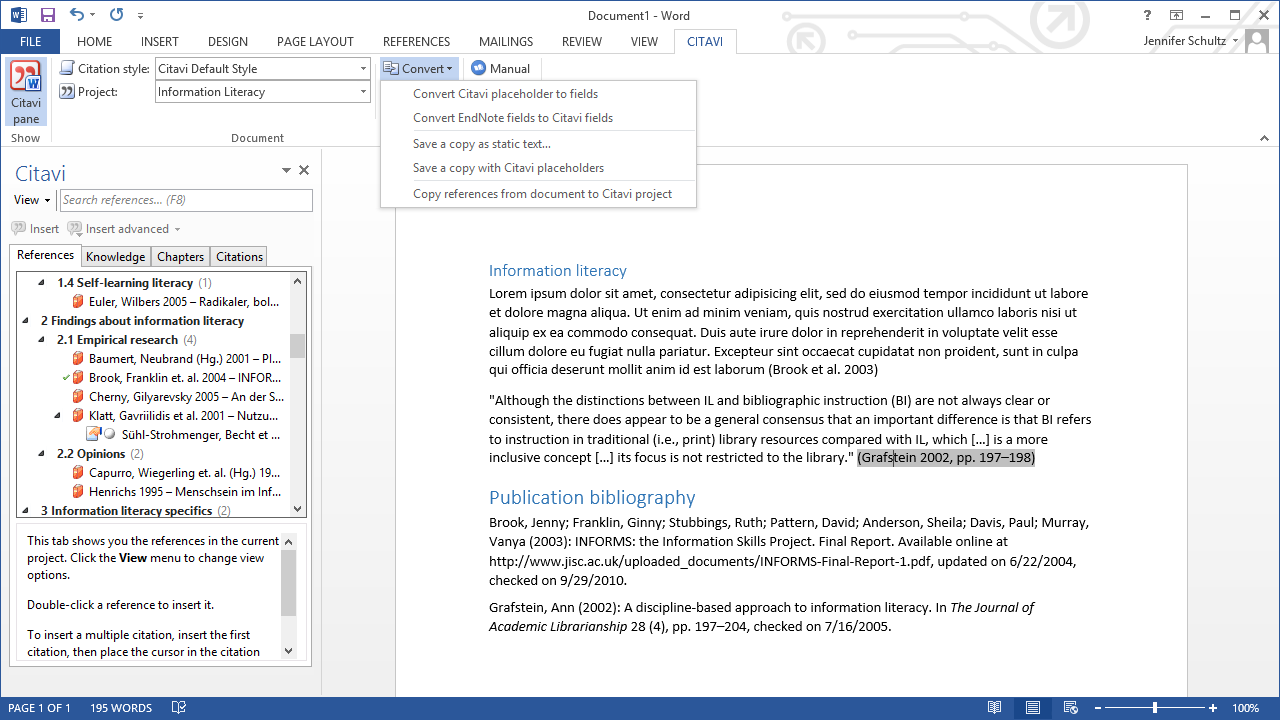Click the Publication bibliography heading
The height and width of the screenshot is (720, 1280).
592,497
